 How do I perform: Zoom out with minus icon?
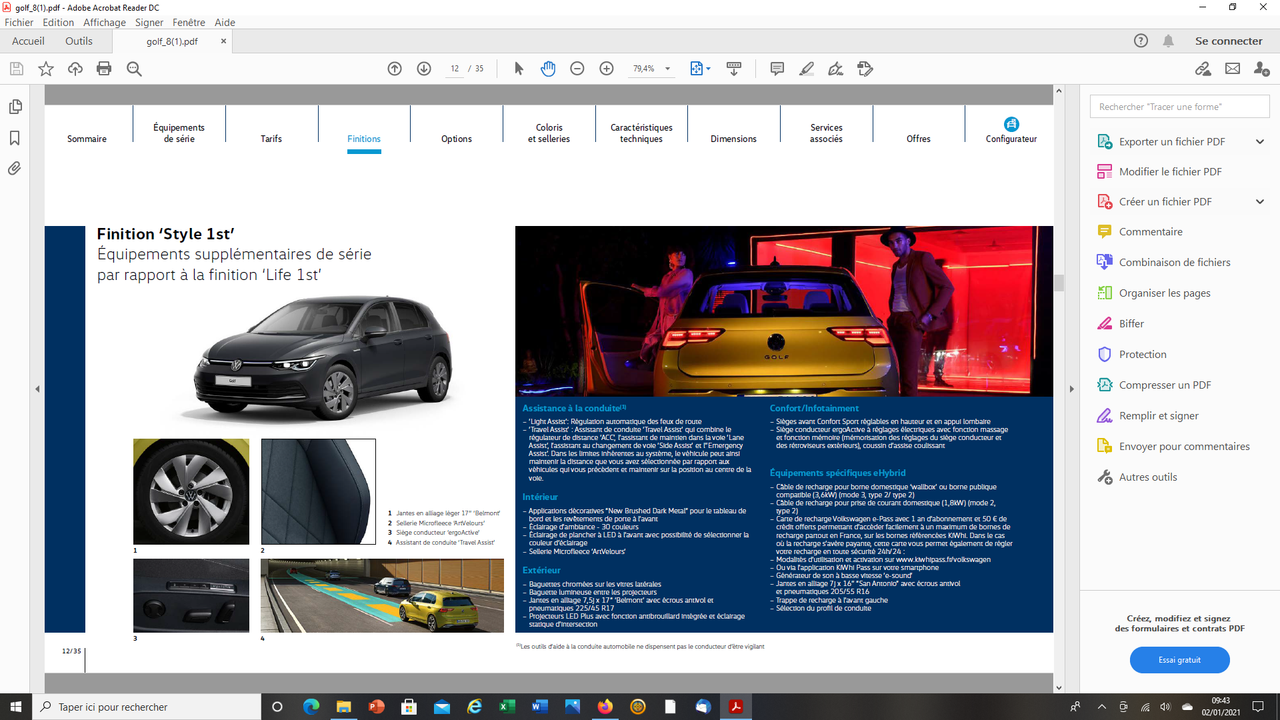577,69
